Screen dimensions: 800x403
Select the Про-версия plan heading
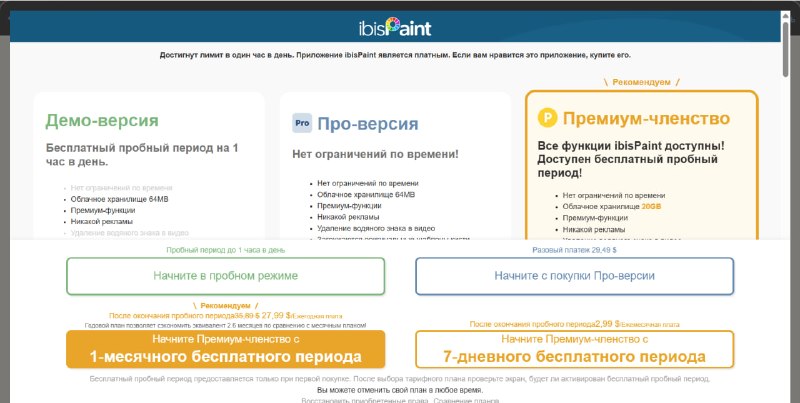pos(368,123)
